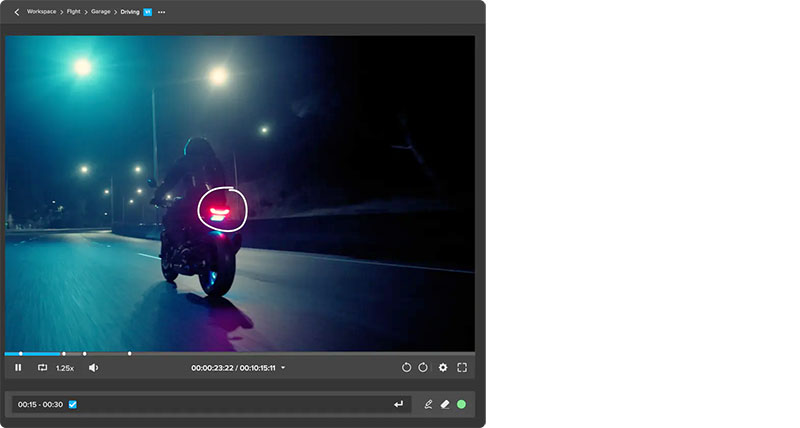Navigate to Workspace in breadcrumb

[42, 12]
